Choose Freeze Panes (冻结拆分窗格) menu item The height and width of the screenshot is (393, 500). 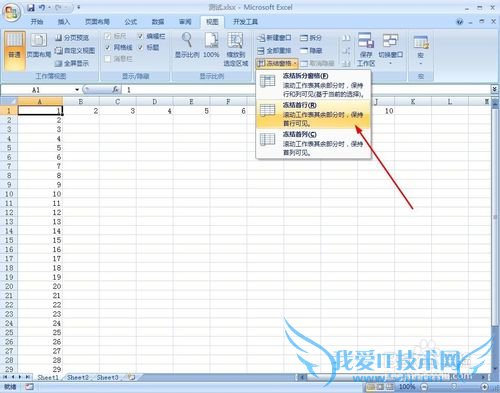coord(313,85)
